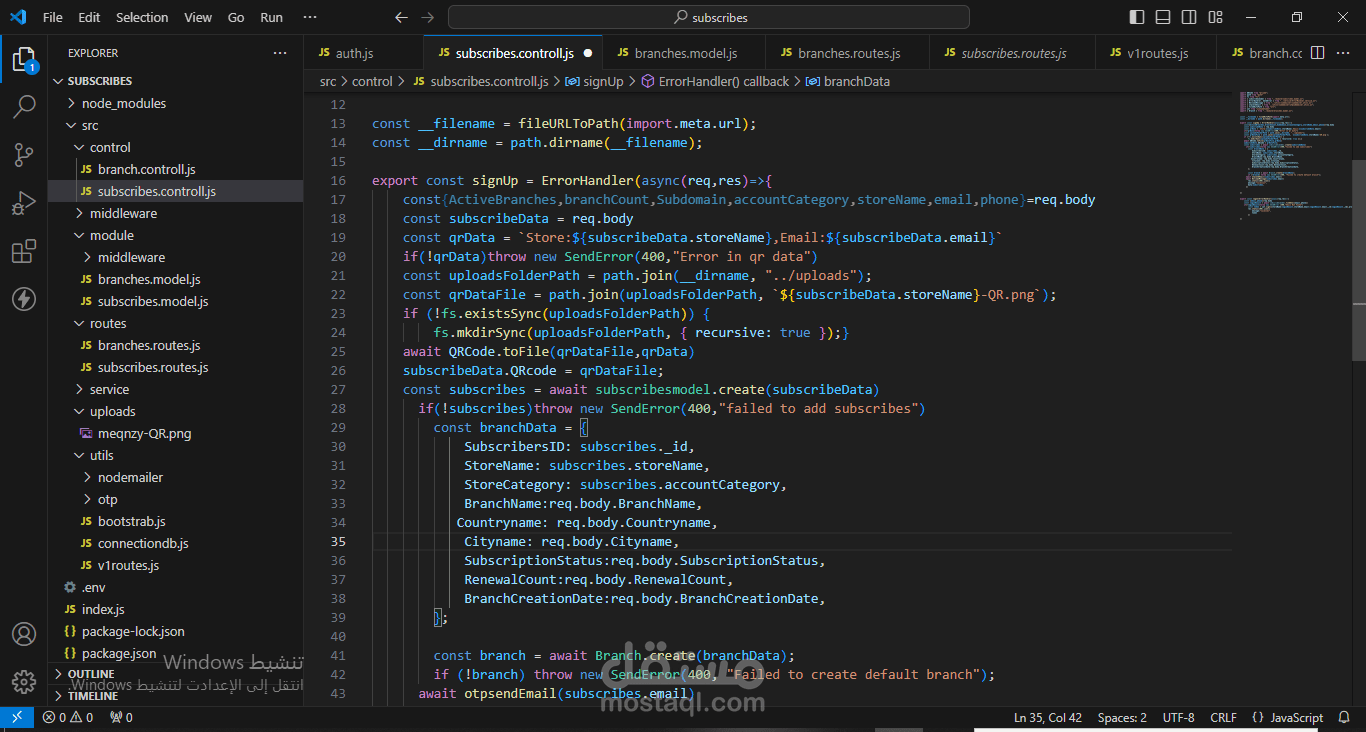Expand the OUTLINE section
This screenshot has width=1366, height=732.
(175, 674)
